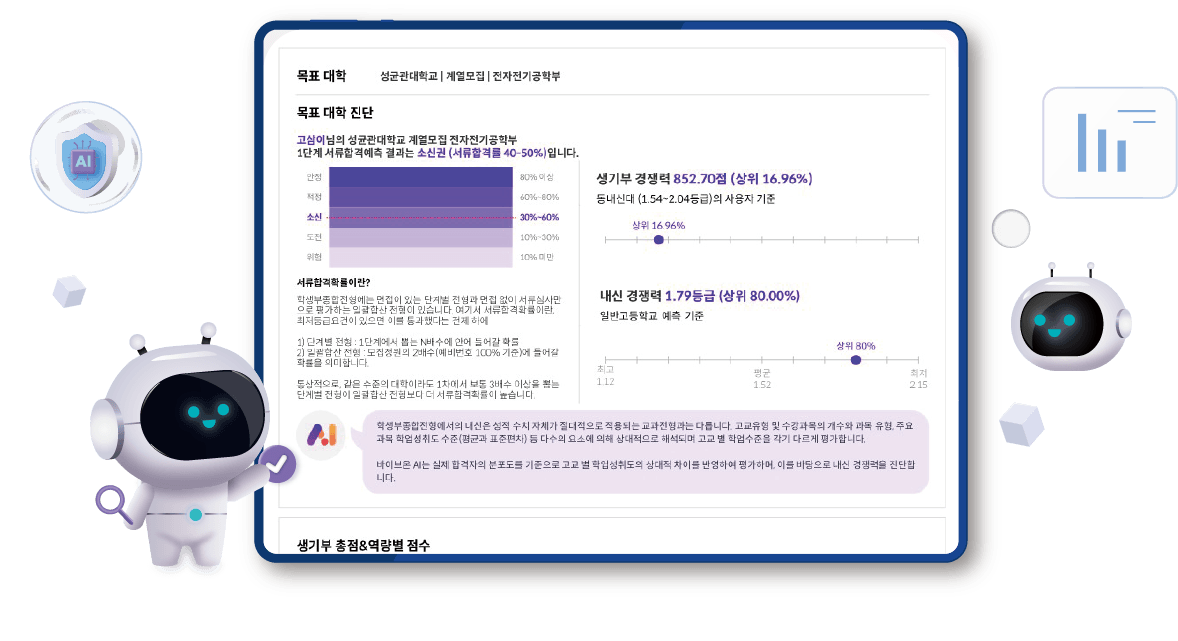1178x641 pixels.
Task: Click the purple AI message box
Action: click(646, 452)
